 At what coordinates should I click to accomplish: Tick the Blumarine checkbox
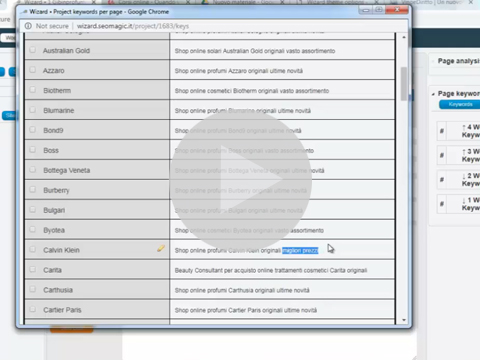[x=33, y=110]
